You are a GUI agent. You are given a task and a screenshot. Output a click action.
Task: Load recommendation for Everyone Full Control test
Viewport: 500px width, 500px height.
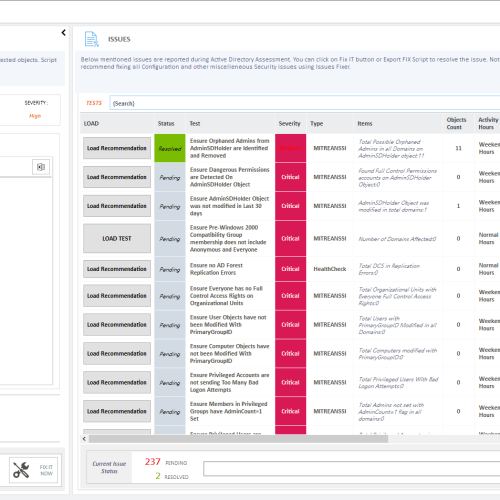tap(117, 296)
